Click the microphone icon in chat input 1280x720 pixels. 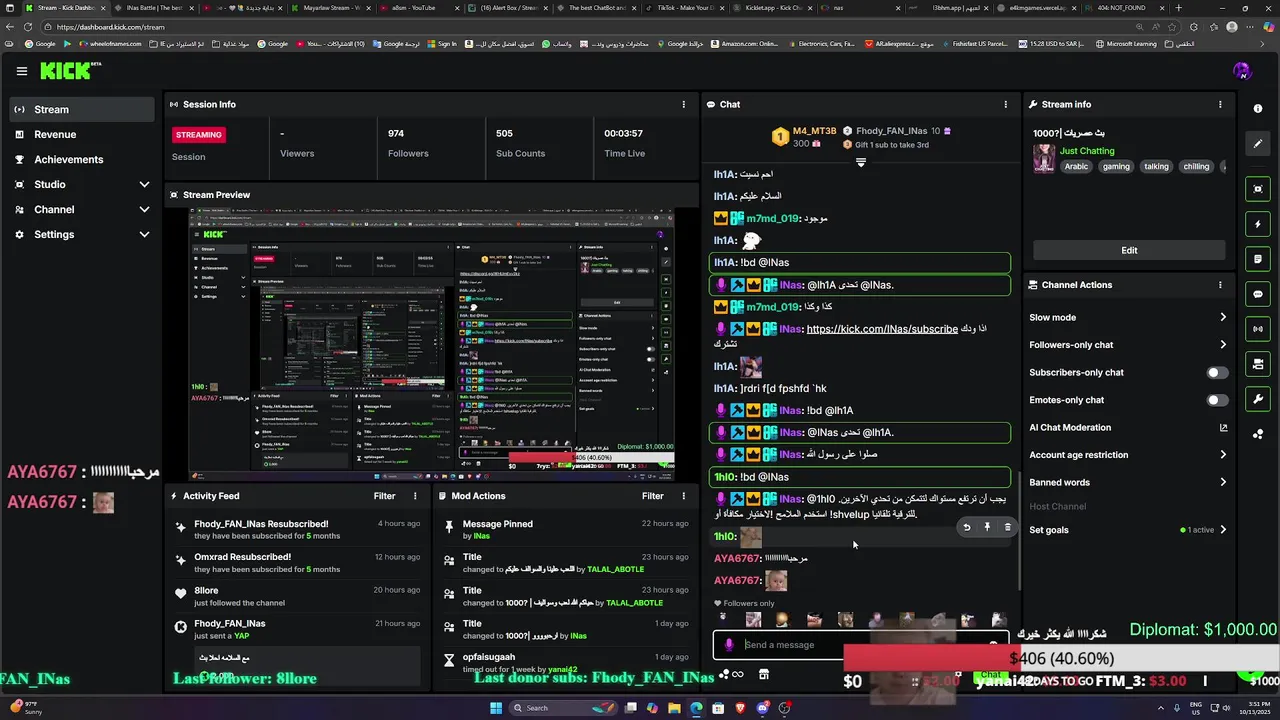tap(729, 645)
